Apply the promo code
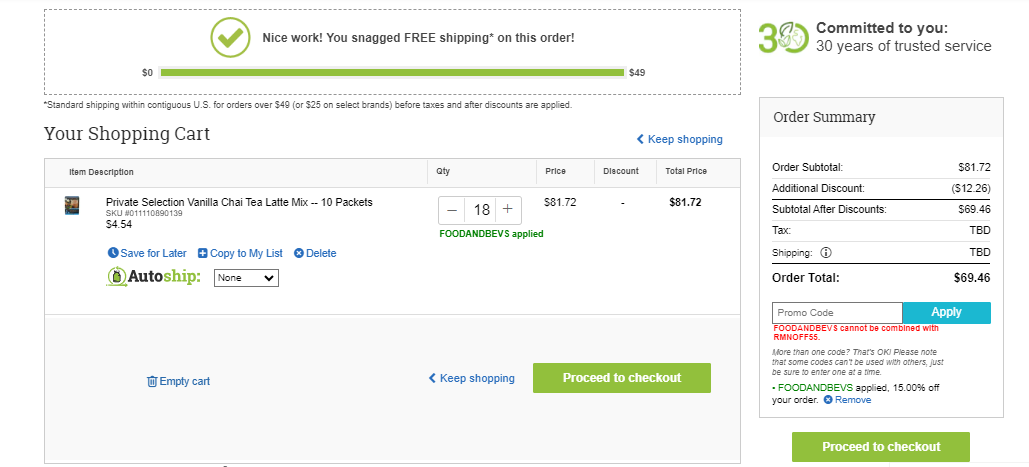 946,312
